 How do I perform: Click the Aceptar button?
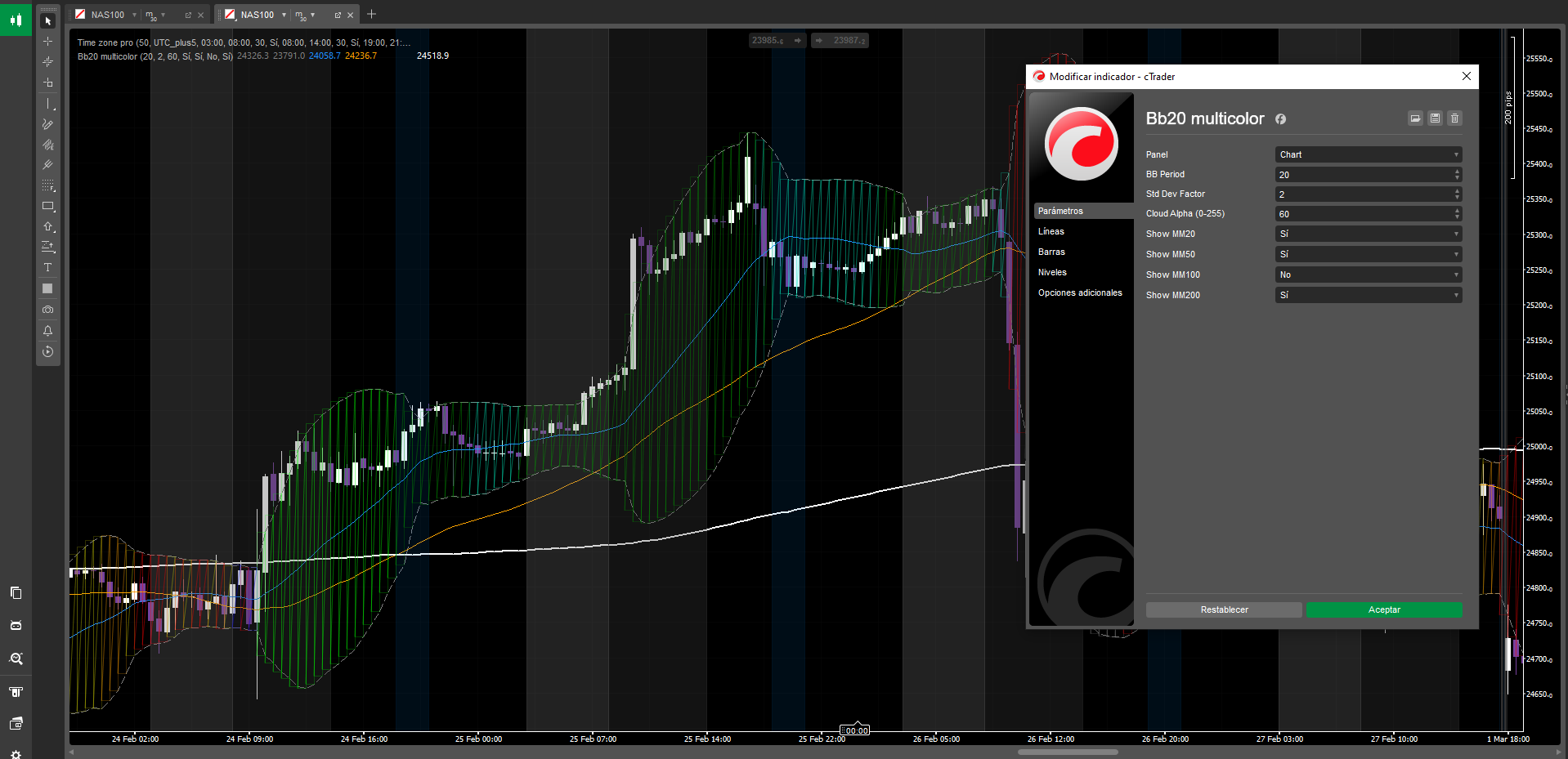tap(1383, 609)
